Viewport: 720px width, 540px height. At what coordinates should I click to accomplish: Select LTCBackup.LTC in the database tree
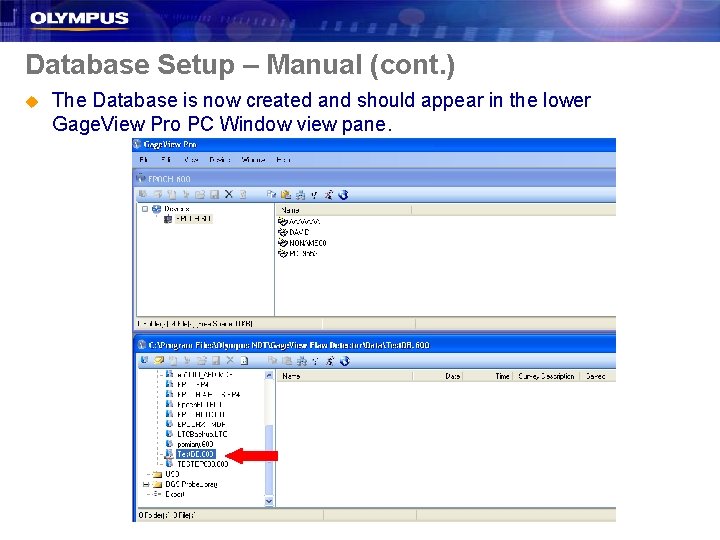point(202,434)
